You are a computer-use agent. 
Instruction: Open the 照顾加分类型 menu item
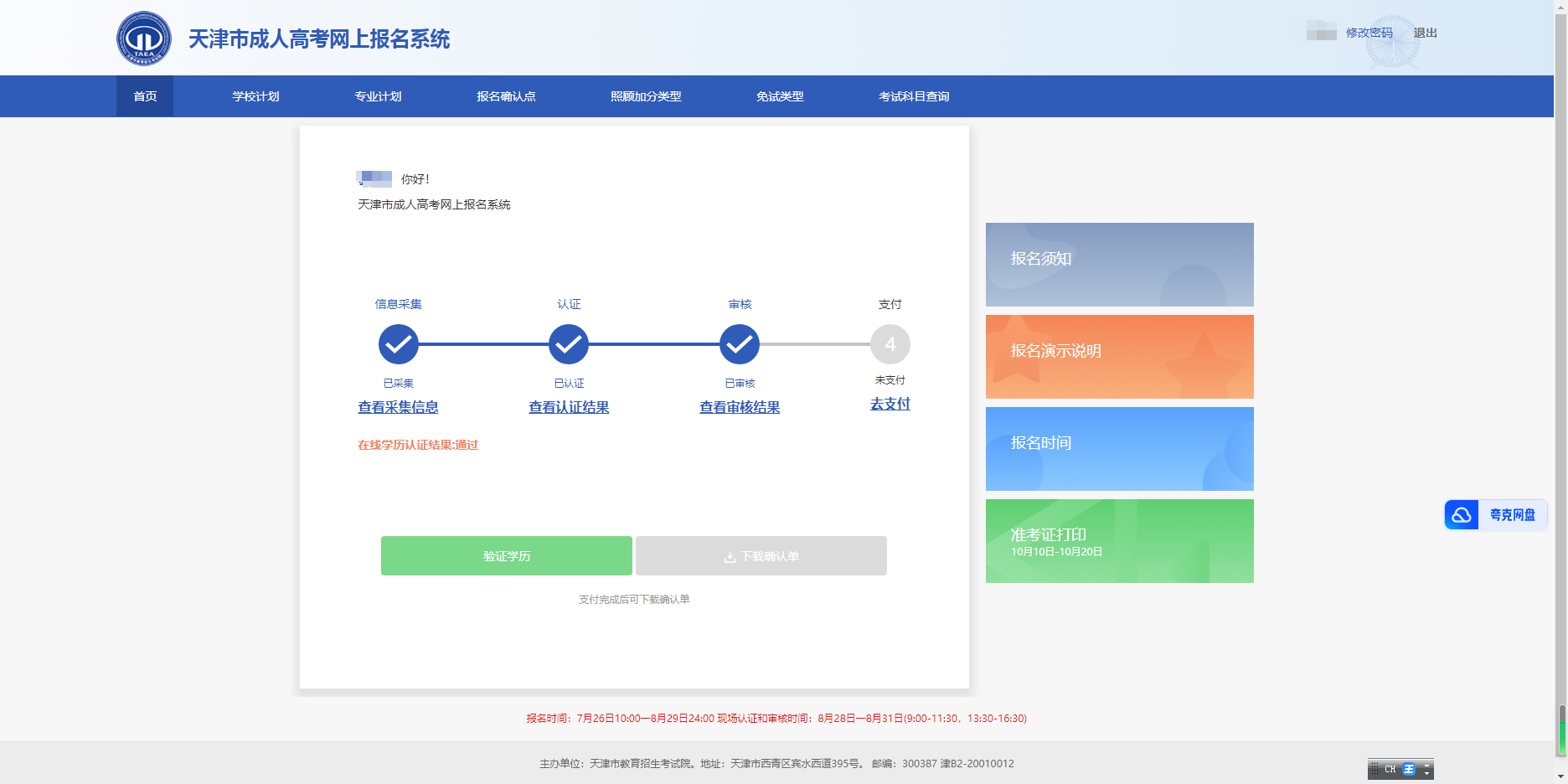tap(646, 96)
